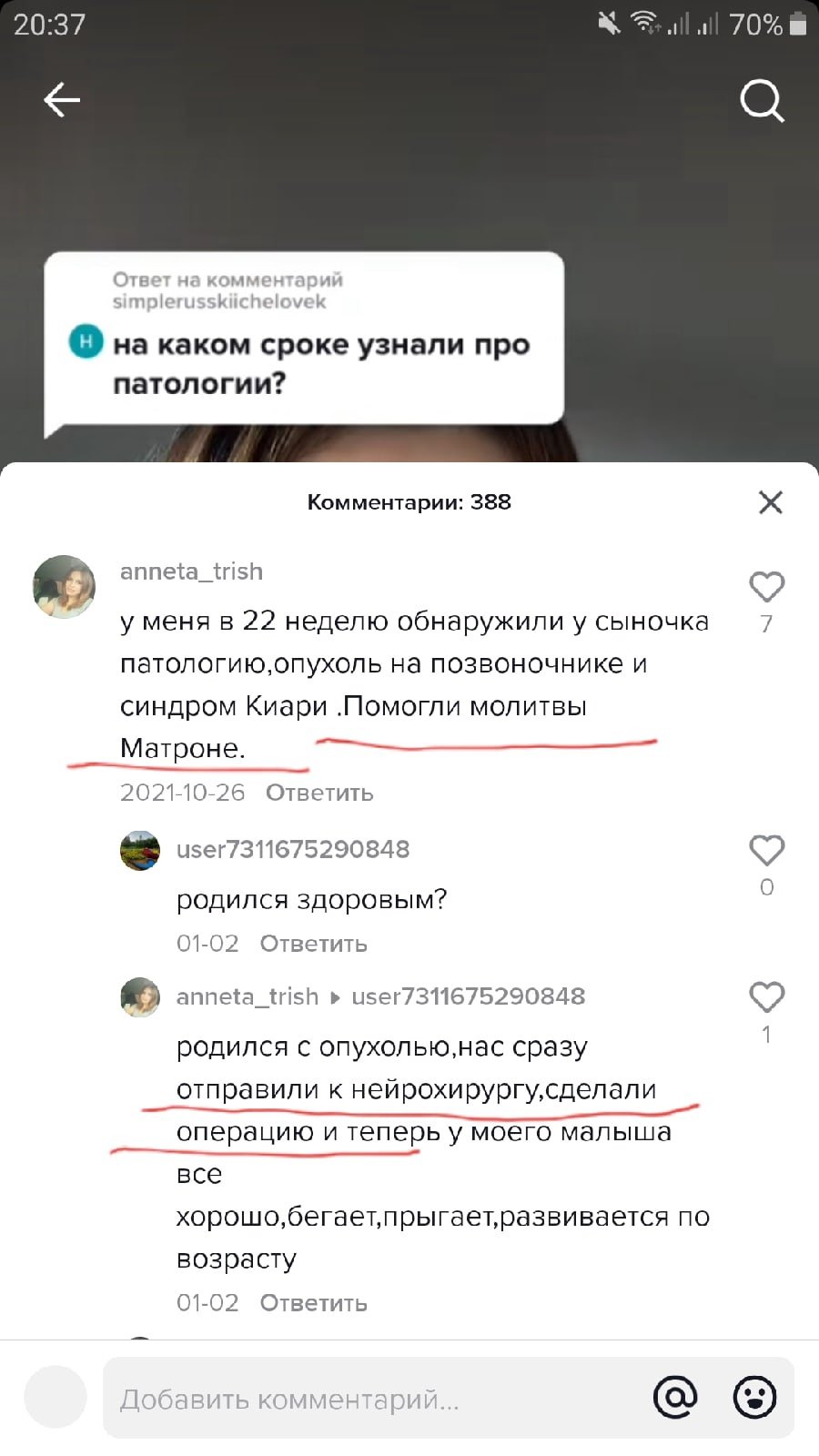The image size is (819, 1456).
Task: Tap the back arrow icon
Action: [x=62, y=100]
